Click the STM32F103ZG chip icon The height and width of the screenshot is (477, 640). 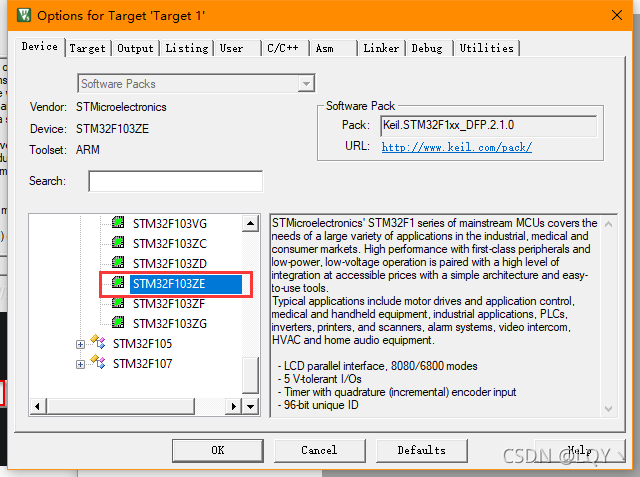point(118,322)
